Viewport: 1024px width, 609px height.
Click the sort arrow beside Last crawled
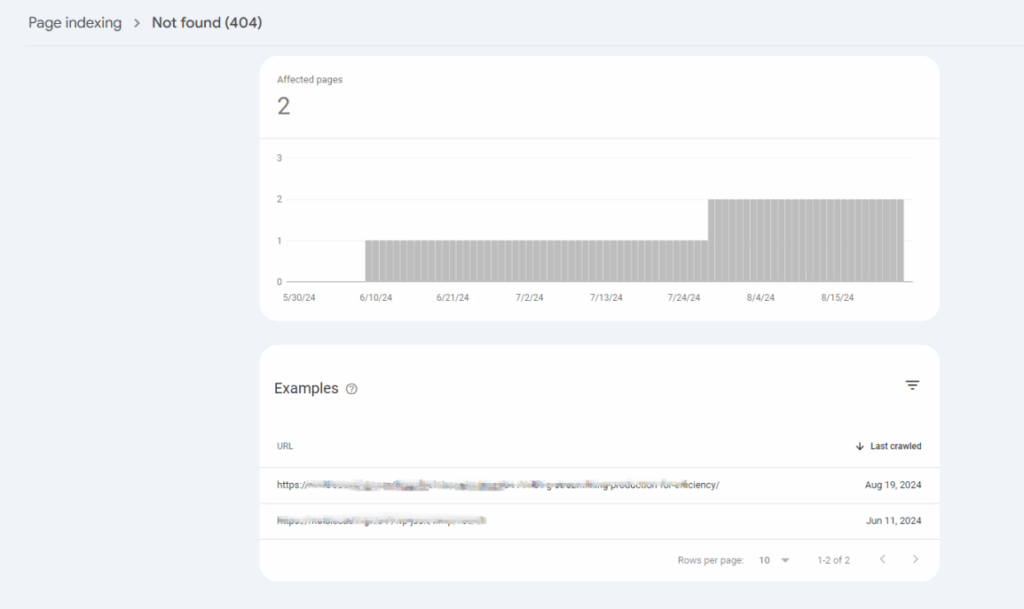pos(859,446)
